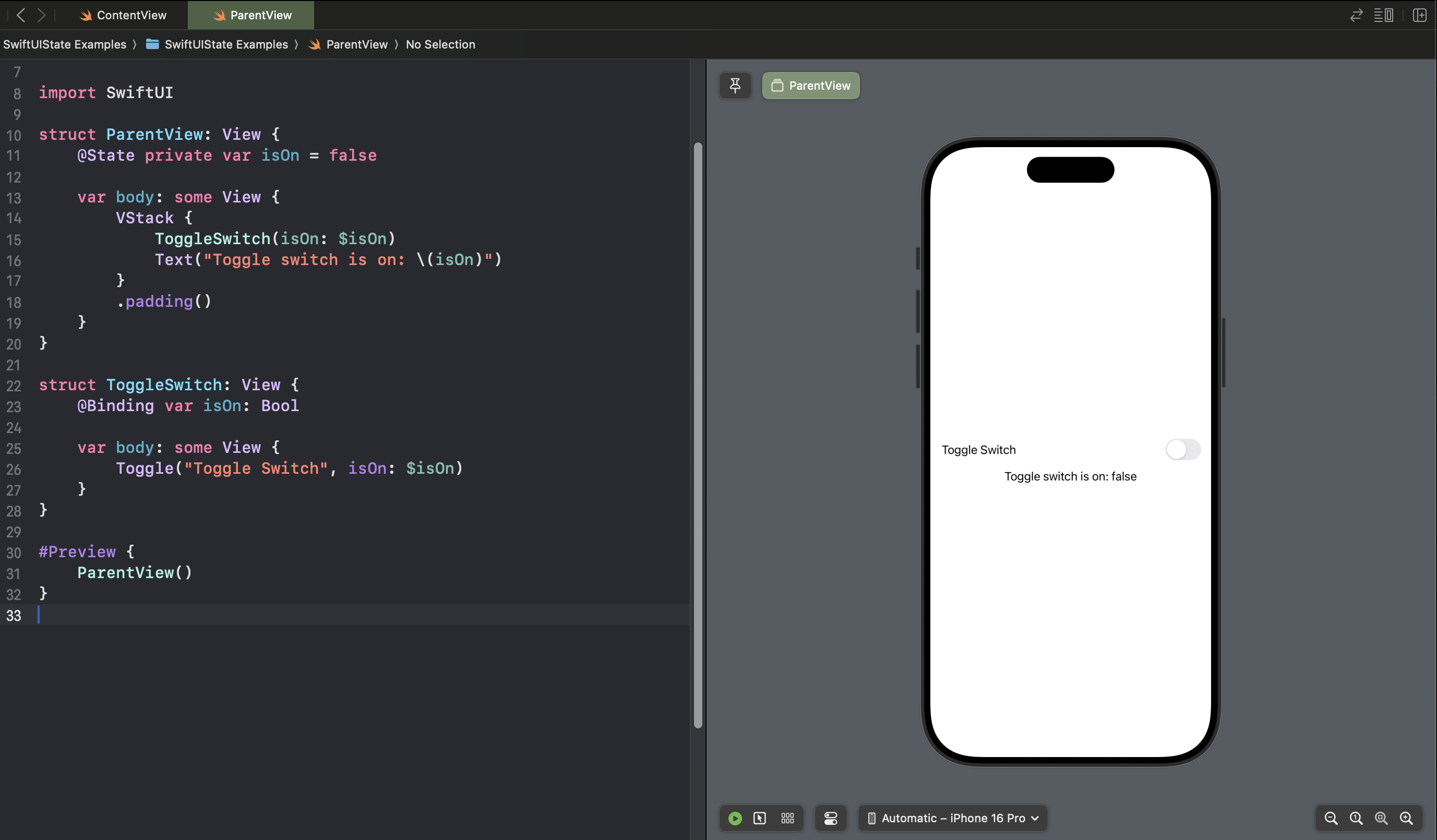Pin the ParentView preview
1437x840 pixels.
point(735,85)
